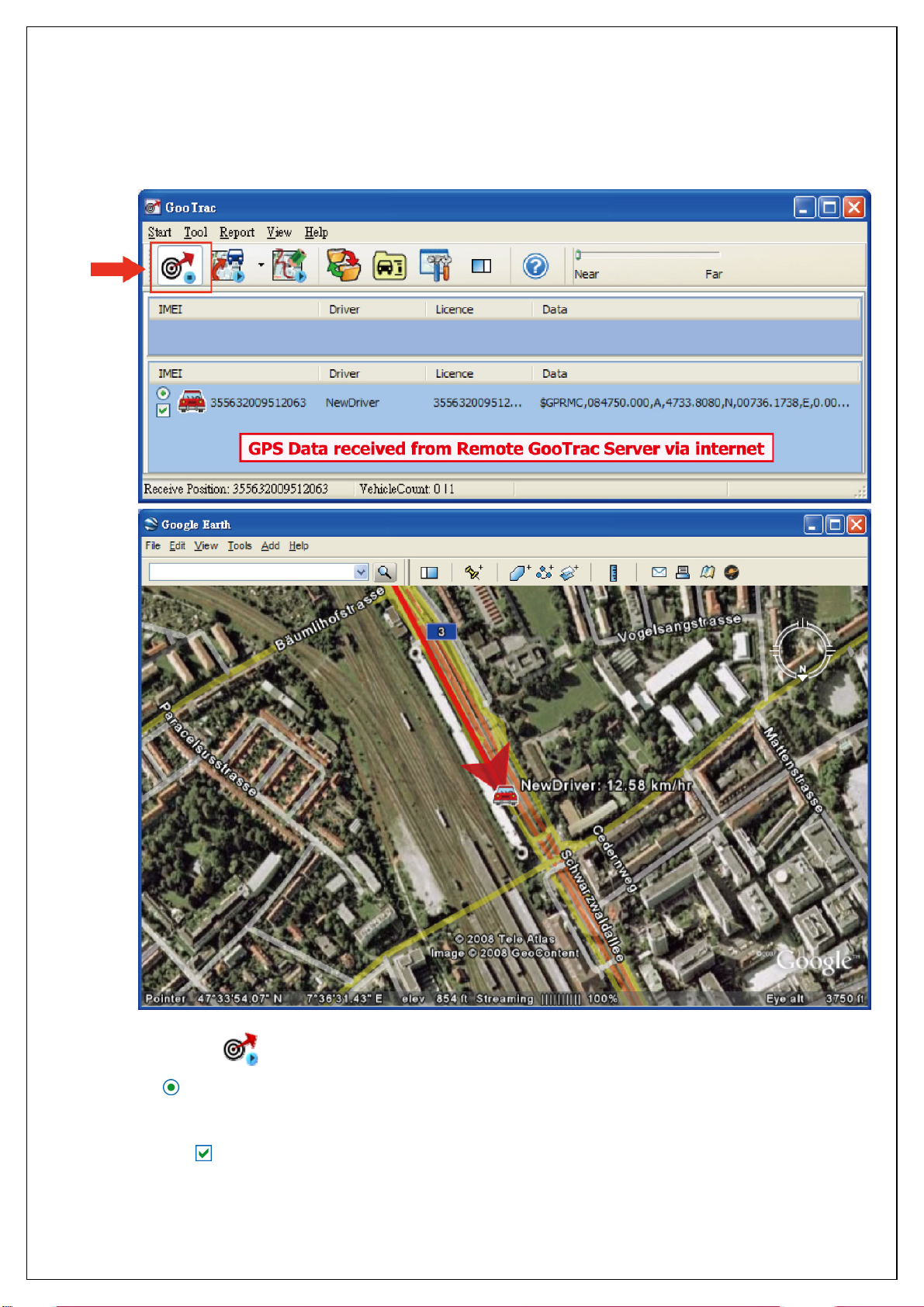Image resolution: width=924 pixels, height=1307 pixels.
Task: Open the Help menu in GooTrac
Action: [316, 232]
